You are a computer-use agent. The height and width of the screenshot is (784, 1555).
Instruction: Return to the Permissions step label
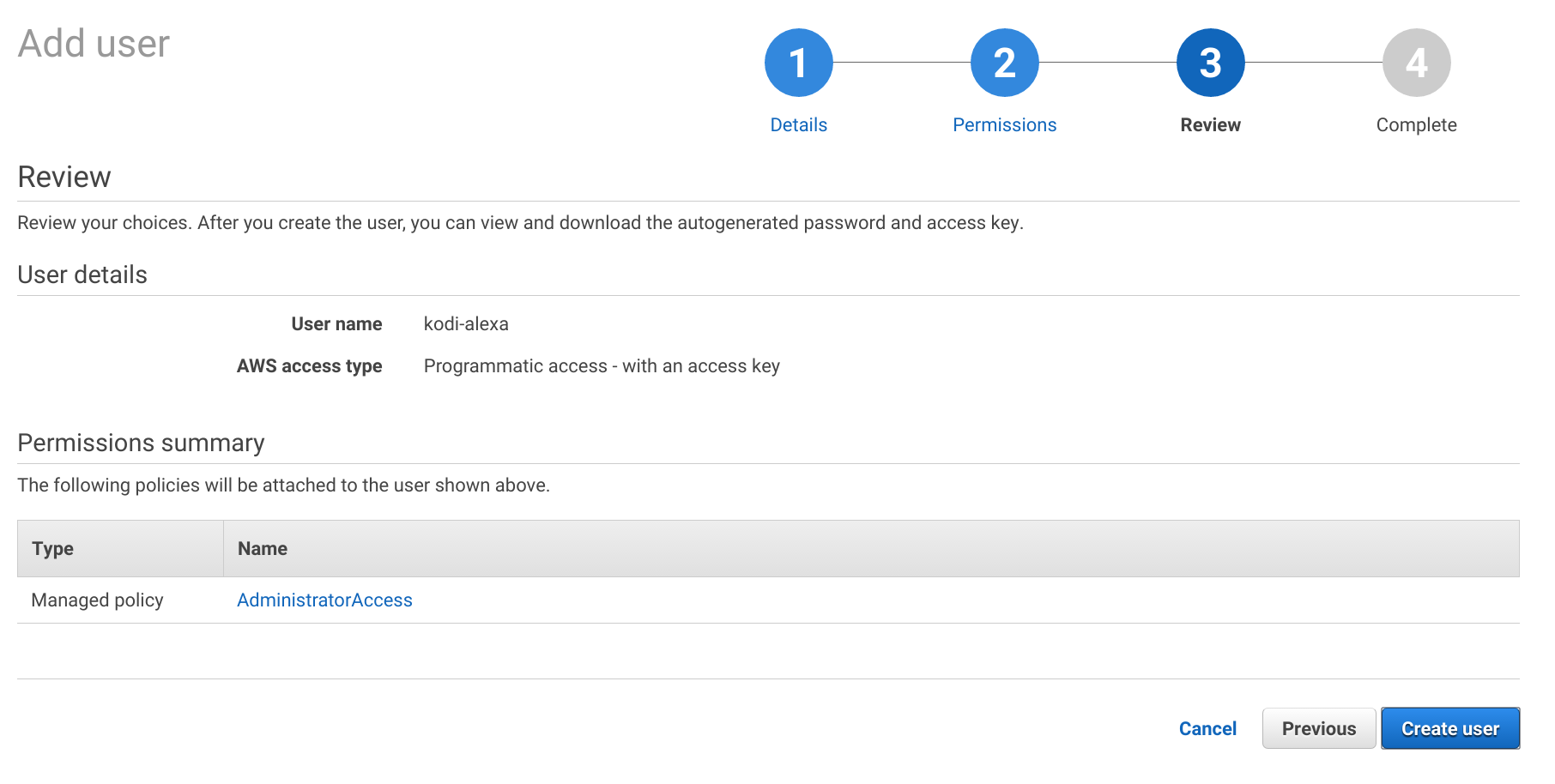(1004, 125)
